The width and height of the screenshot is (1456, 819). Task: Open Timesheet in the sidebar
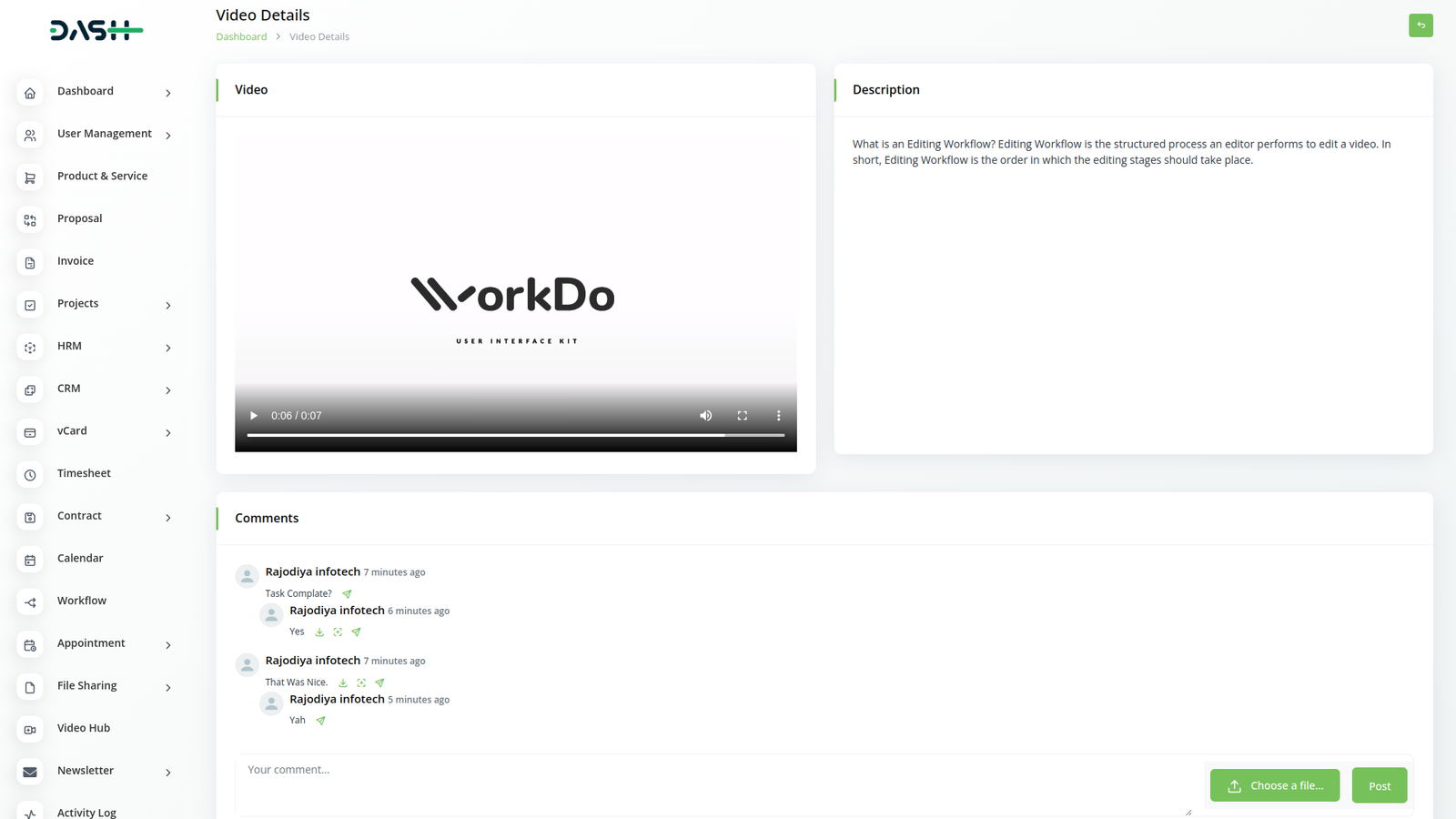click(x=84, y=473)
